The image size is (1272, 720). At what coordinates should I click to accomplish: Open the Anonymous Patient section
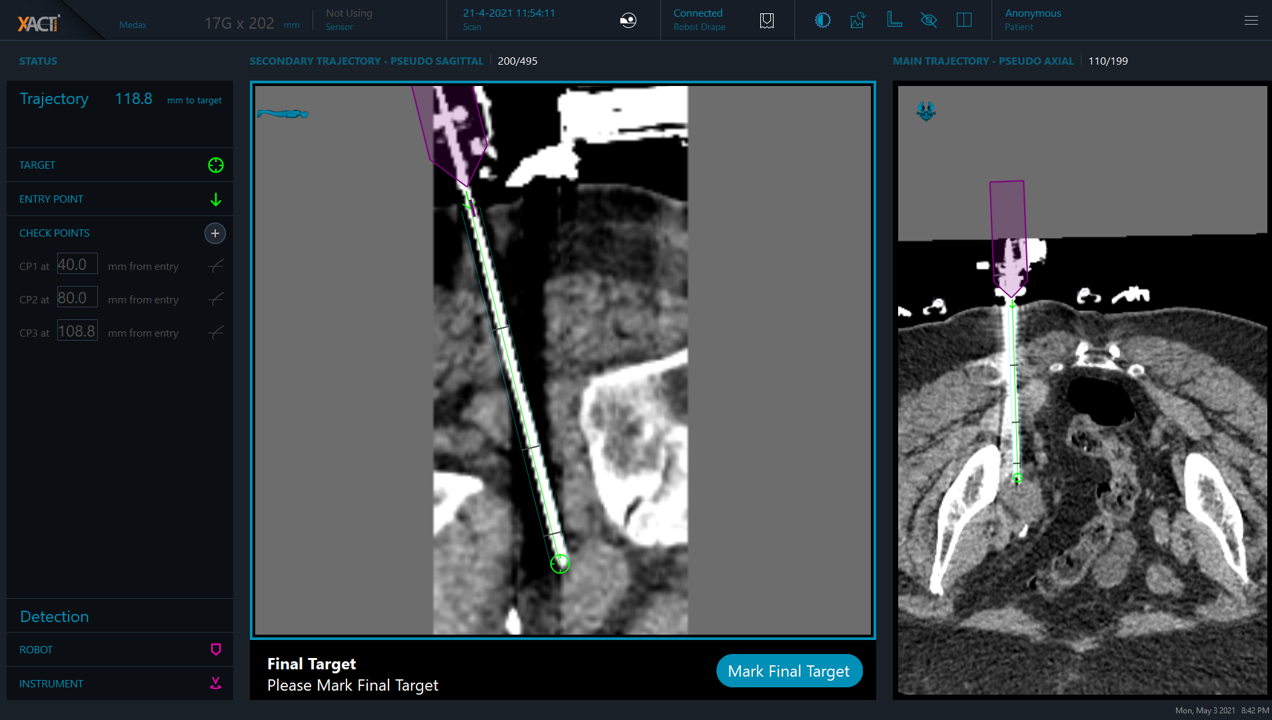[x=1033, y=20]
